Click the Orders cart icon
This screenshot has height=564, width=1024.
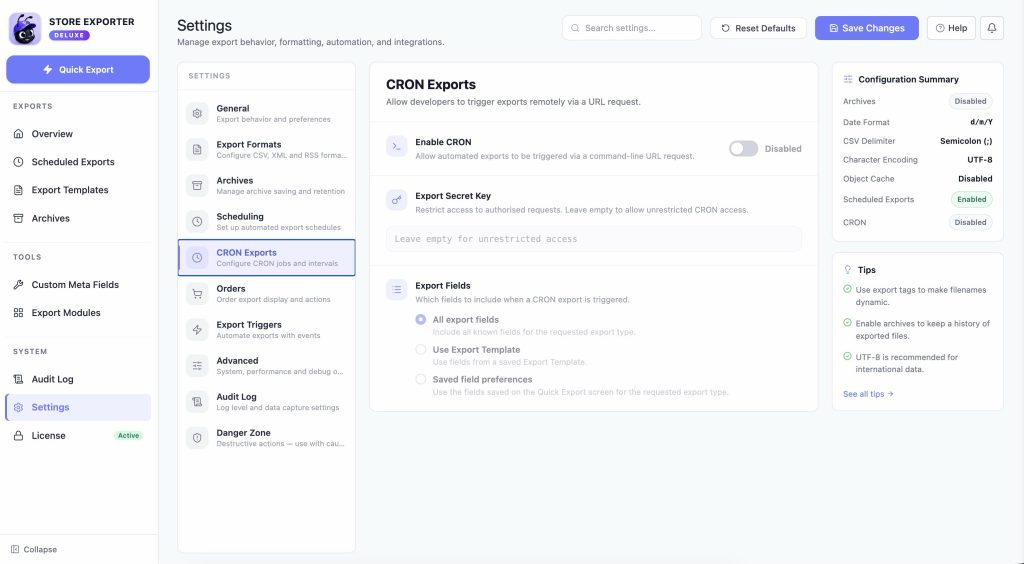click(x=197, y=294)
